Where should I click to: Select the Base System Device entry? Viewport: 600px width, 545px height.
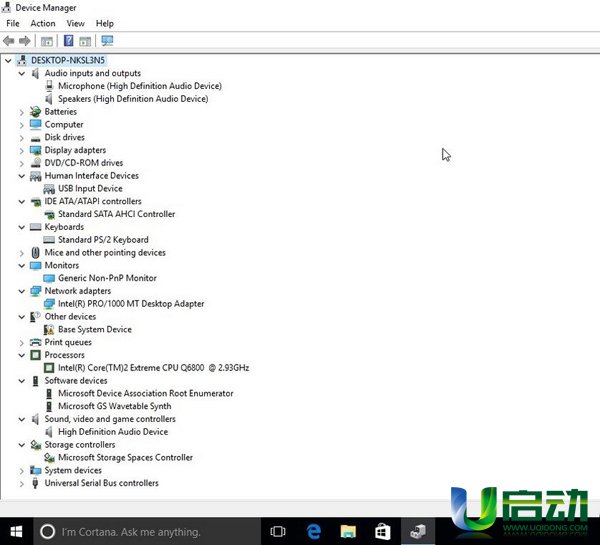tap(95, 329)
